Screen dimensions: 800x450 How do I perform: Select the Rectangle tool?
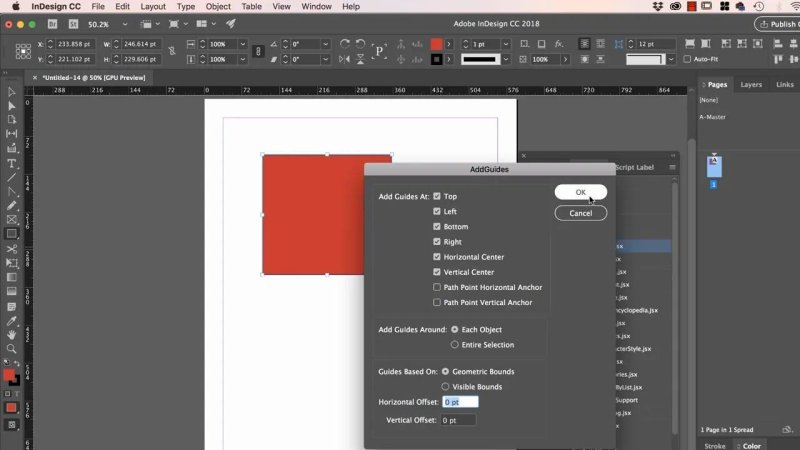coord(11,234)
